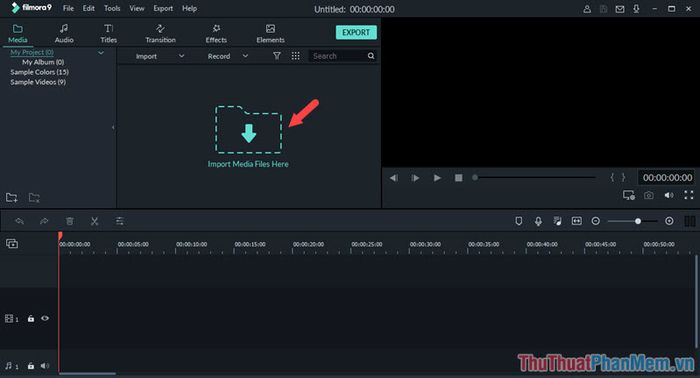Enter fullscreen preview mode
Screen dimensions: 700x378
coord(689,195)
